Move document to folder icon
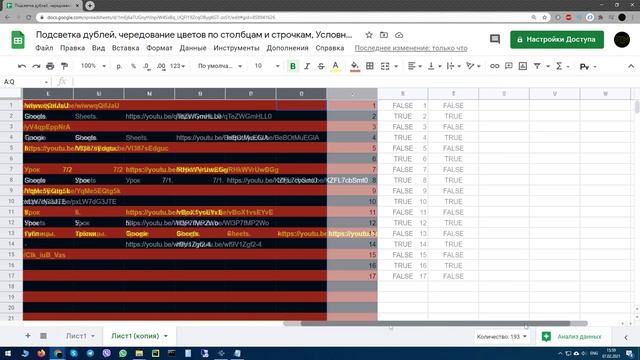 coord(384,35)
